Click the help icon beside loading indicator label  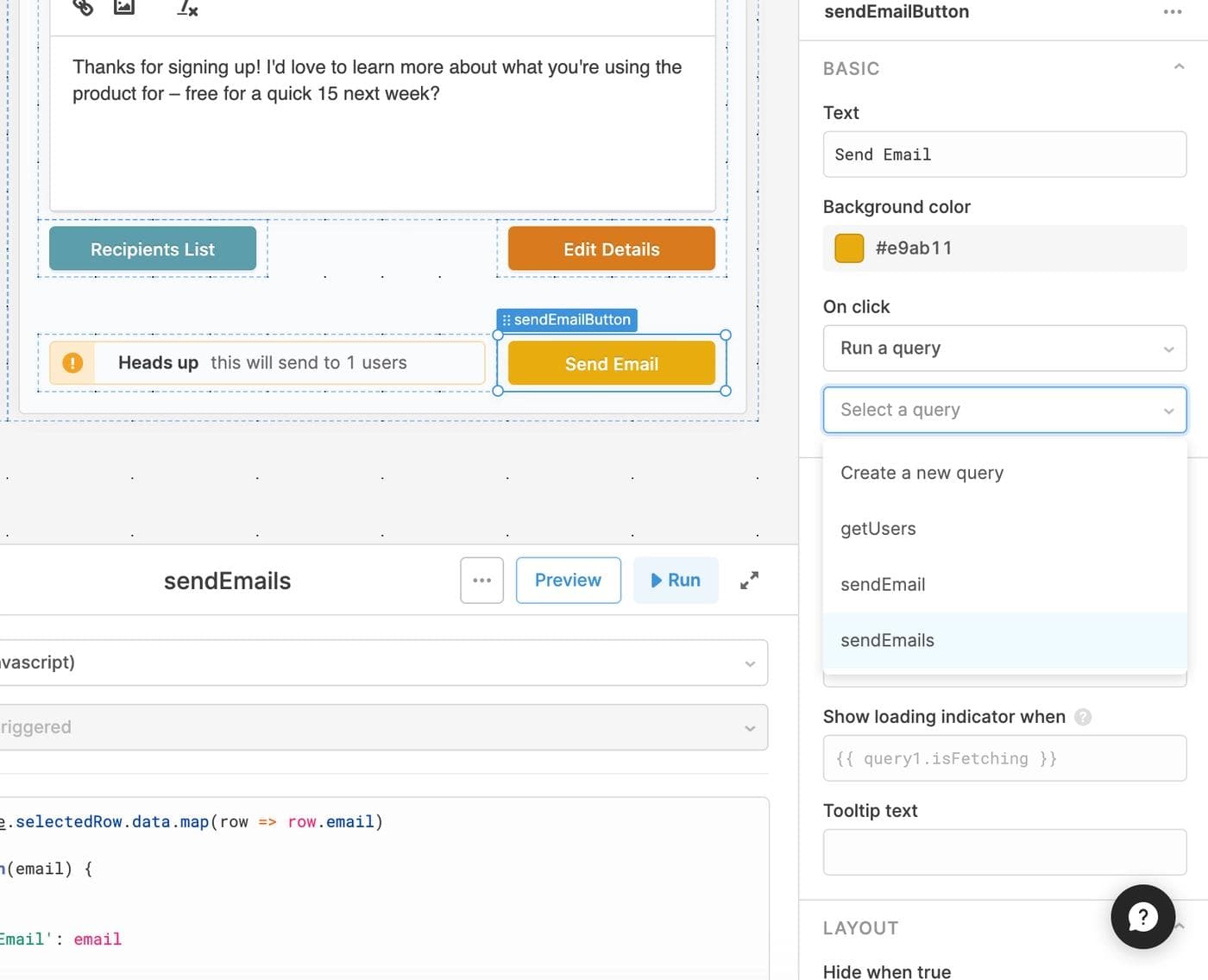click(1083, 717)
